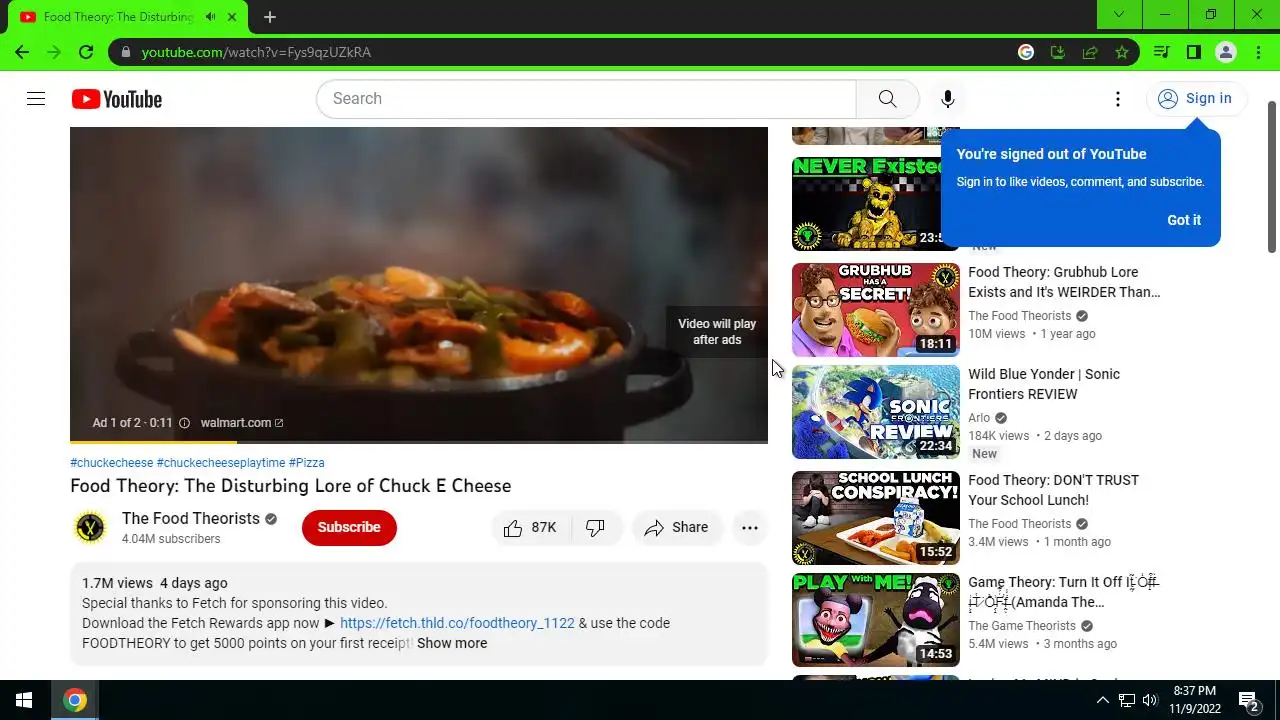The height and width of the screenshot is (720, 1280).
Task: Click Chrome in the taskbar
Action: (75, 700)
